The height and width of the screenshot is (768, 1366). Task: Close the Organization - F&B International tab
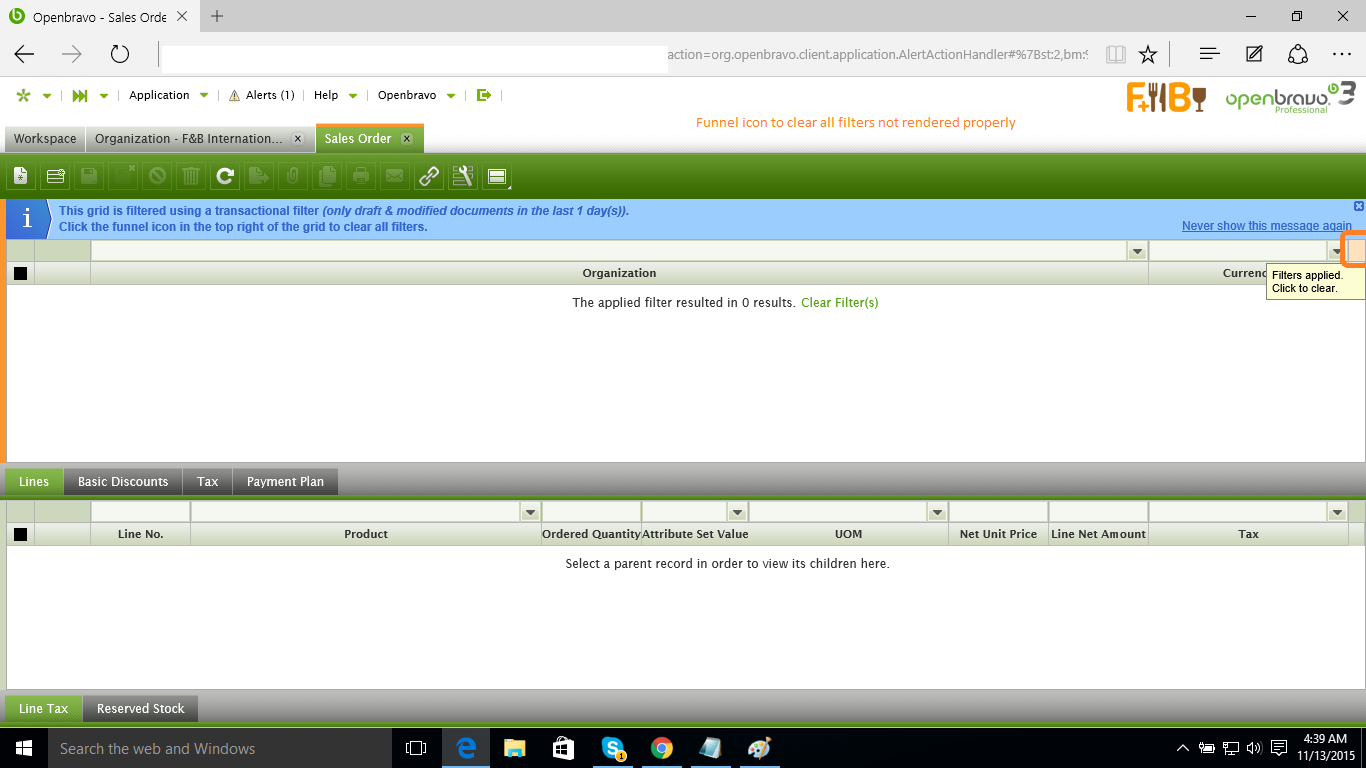[298, 139]
